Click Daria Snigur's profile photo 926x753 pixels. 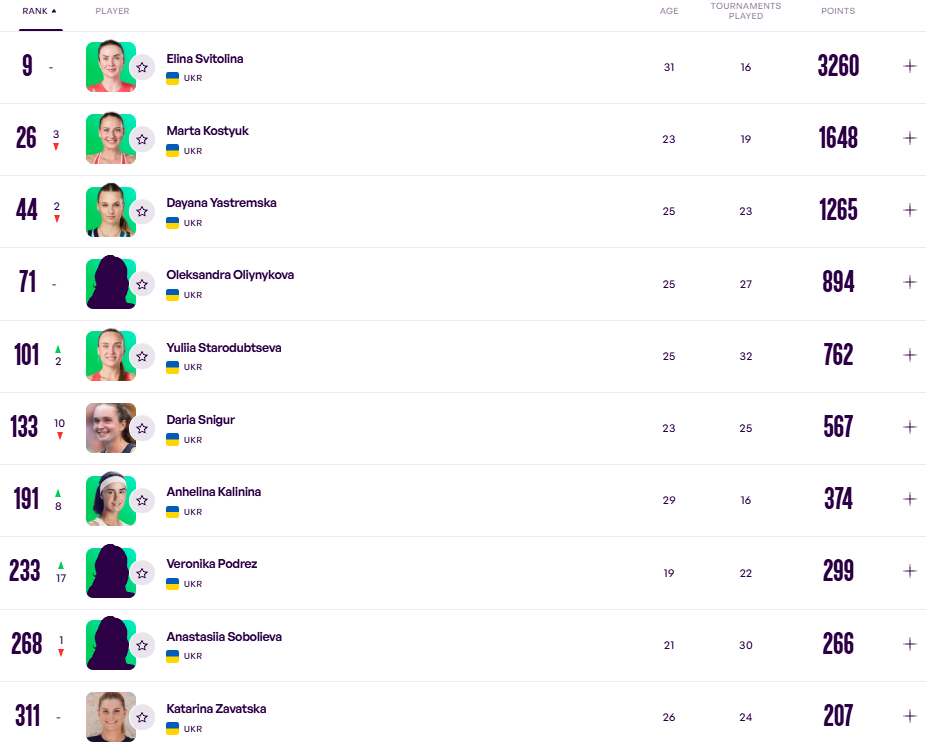click(x=109, y=428)
